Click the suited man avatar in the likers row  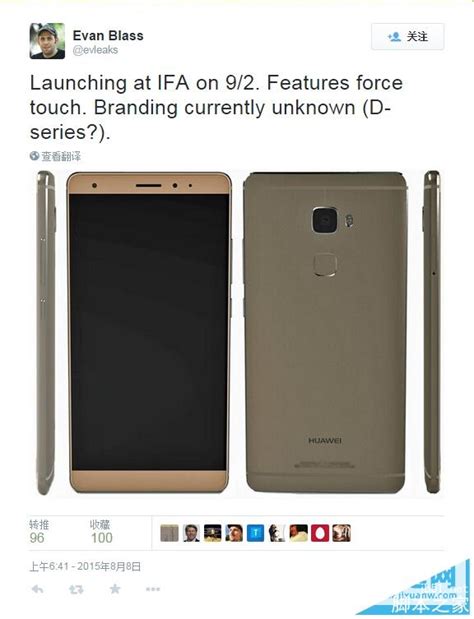[191, 533]
